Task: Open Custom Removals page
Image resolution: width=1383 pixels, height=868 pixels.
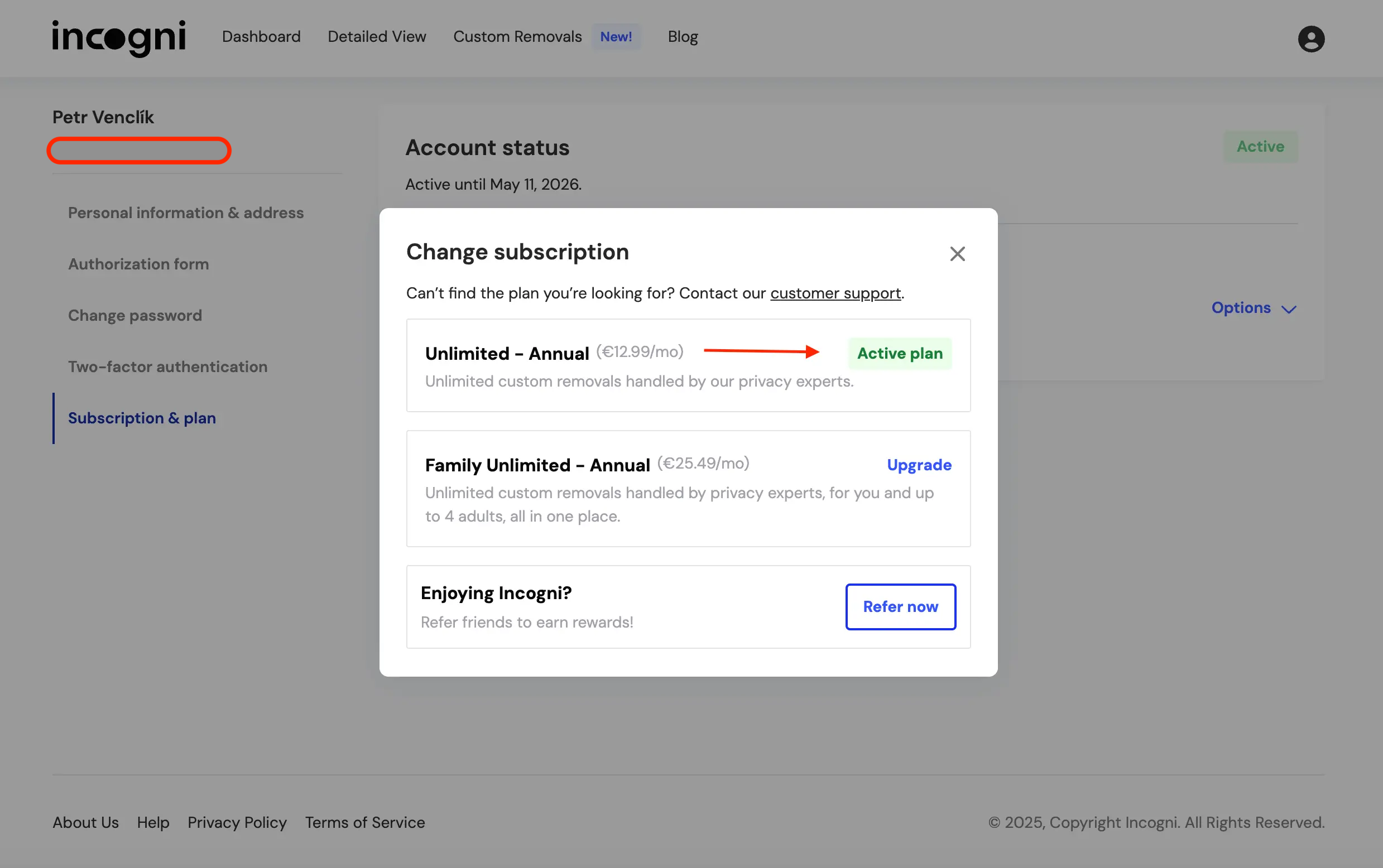Action: pyautogui.click(x=517, y=37)
